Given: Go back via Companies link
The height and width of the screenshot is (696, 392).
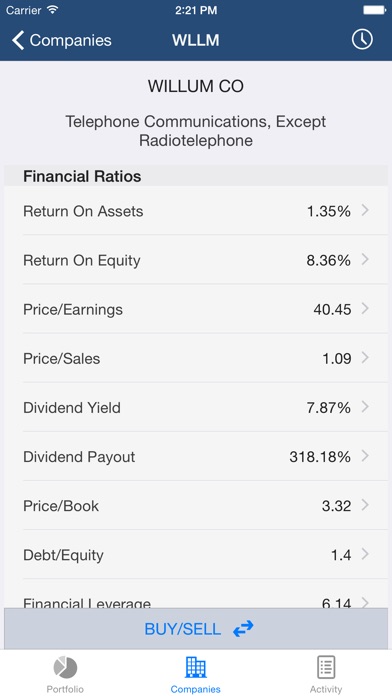Looking at the screenshot, I should (x=62, y=40).
